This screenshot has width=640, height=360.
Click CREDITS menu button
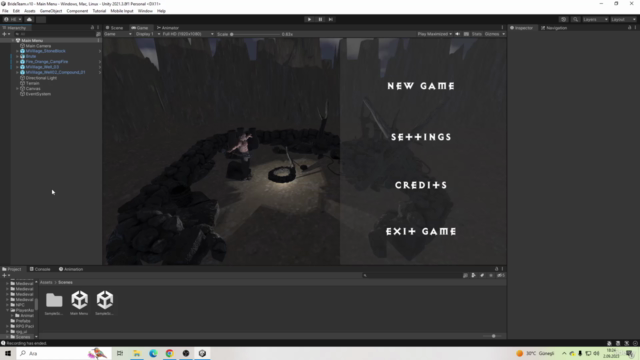[421, 185]
